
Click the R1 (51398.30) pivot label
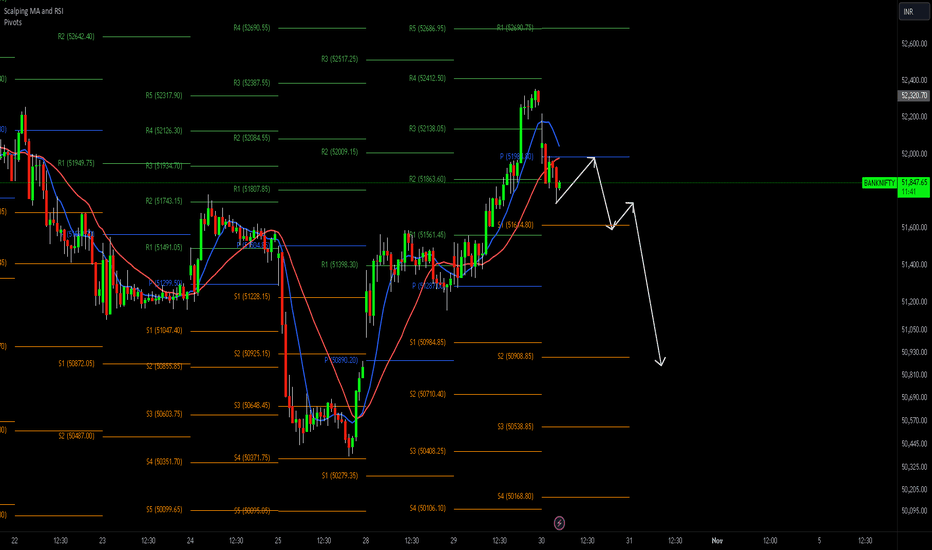(x=340, y=265)
